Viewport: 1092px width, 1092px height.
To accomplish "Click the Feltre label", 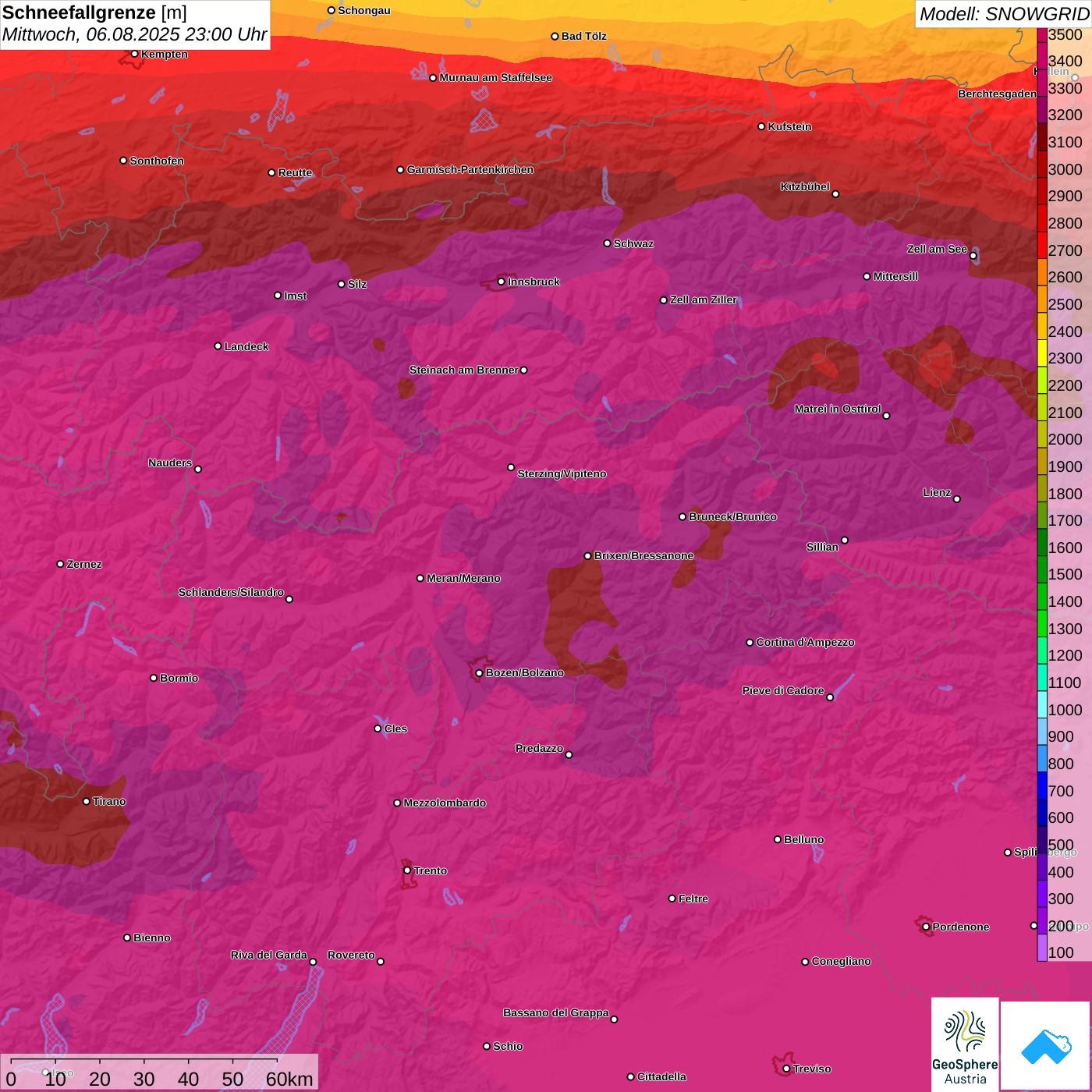I will 693,899.
